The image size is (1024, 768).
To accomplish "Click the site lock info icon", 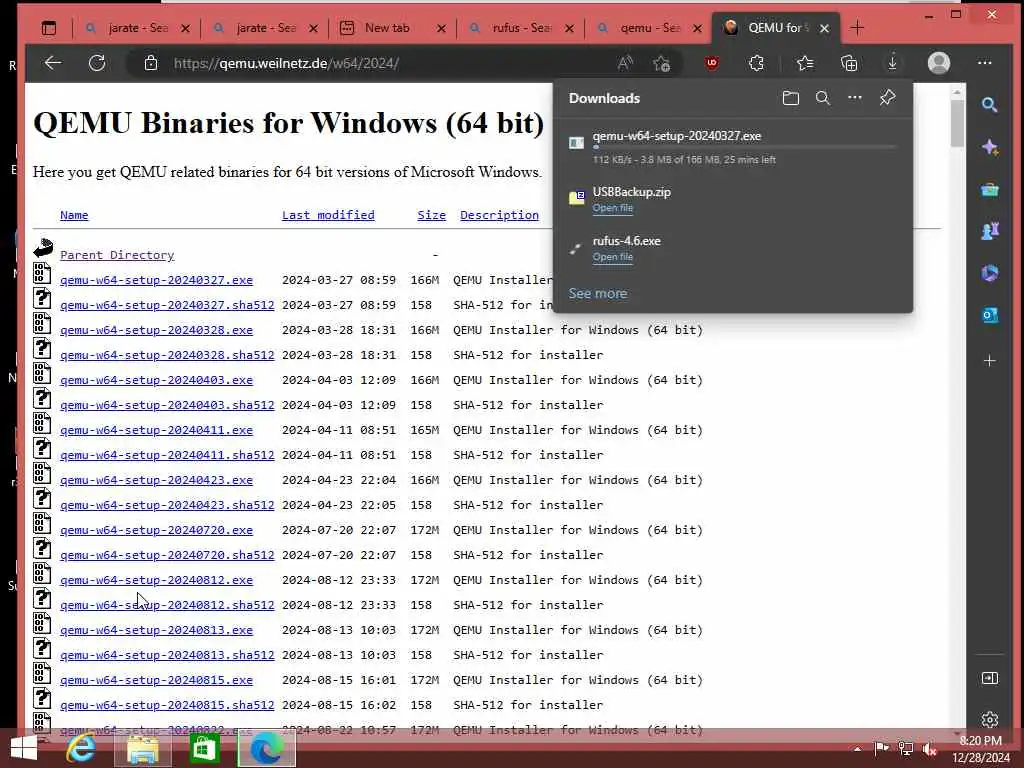I will click(x=151, y=63).
